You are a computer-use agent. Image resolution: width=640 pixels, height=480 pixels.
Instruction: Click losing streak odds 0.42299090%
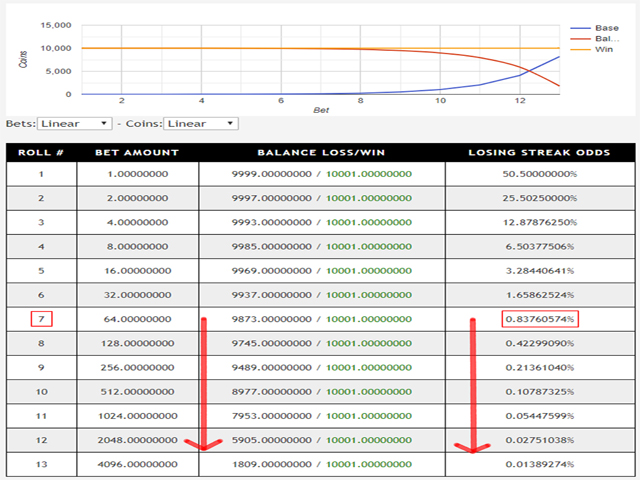(x=540, y=343)
